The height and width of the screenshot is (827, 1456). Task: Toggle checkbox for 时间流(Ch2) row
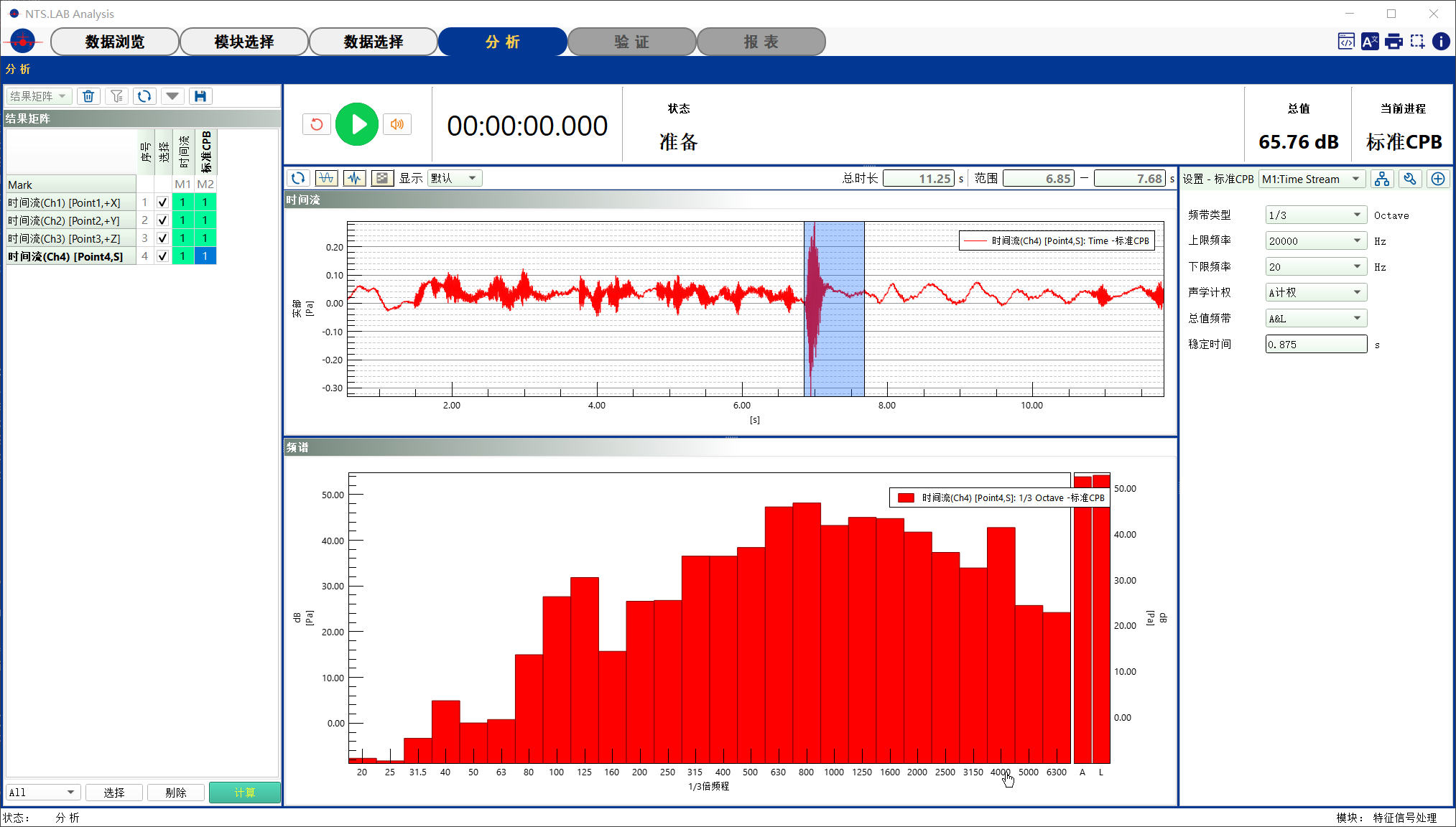tap(162, 220)
